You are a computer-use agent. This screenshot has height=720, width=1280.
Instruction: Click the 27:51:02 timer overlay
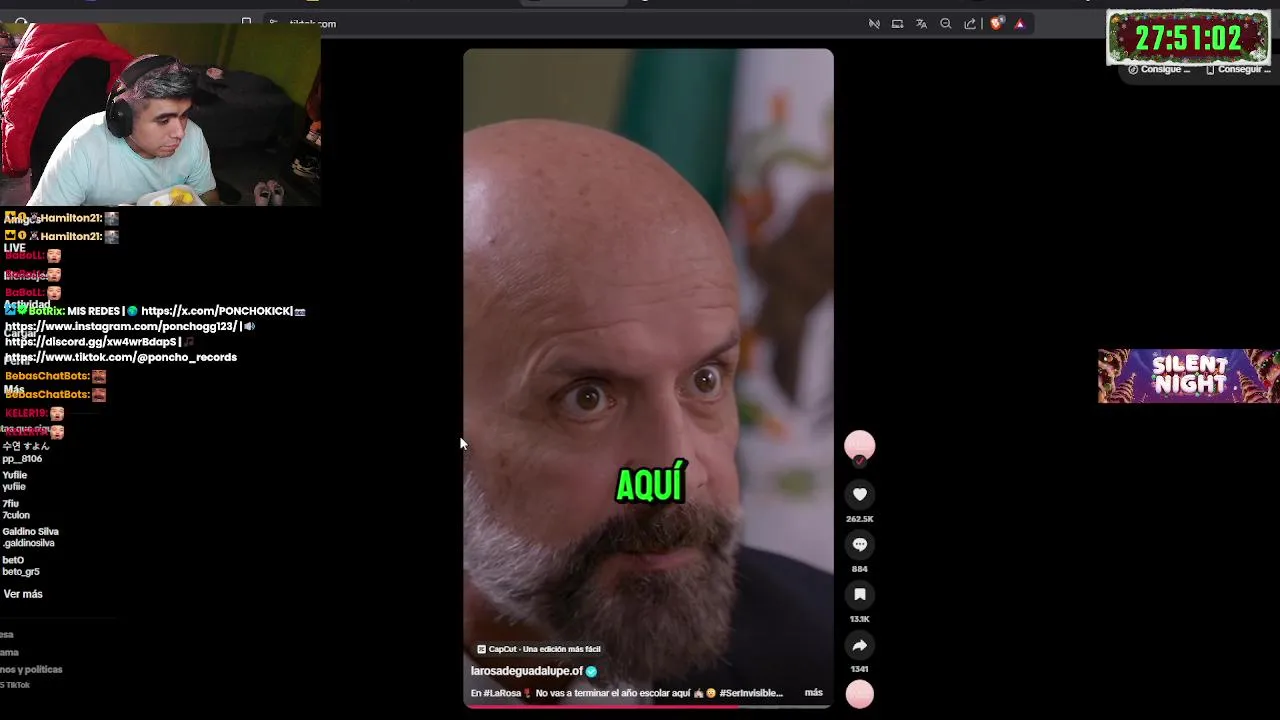pos(1187,38)
